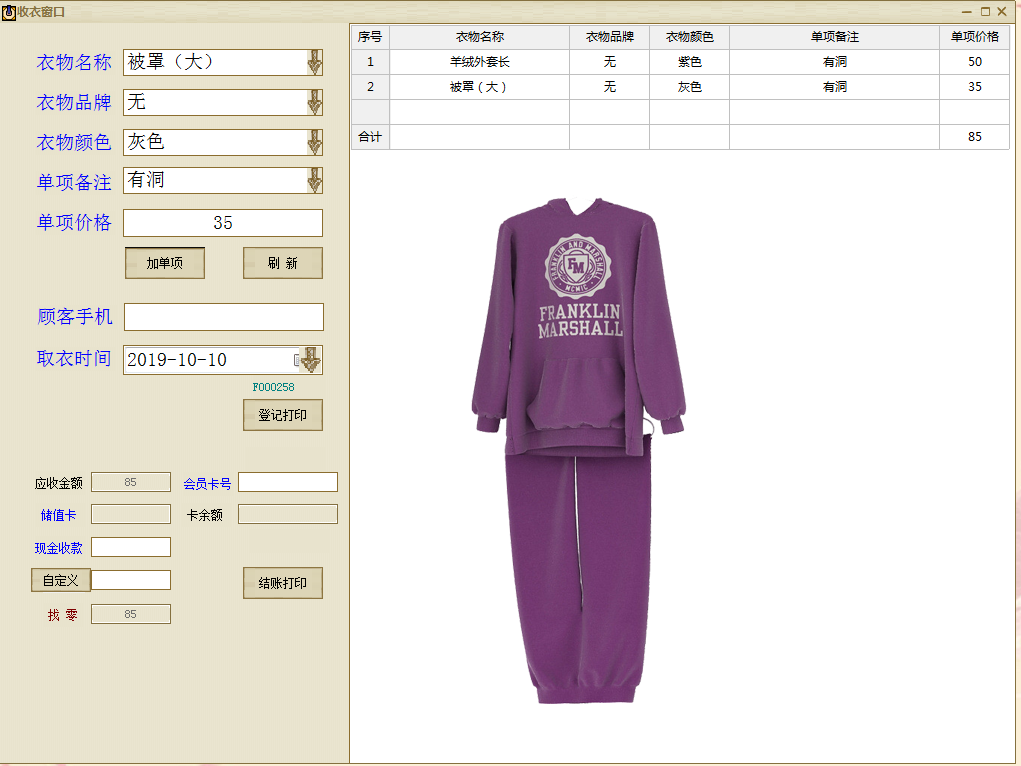The image size is (1021, 766).
Task: Open the 取衣时间 date picker arrow
Action: (311, 360)
